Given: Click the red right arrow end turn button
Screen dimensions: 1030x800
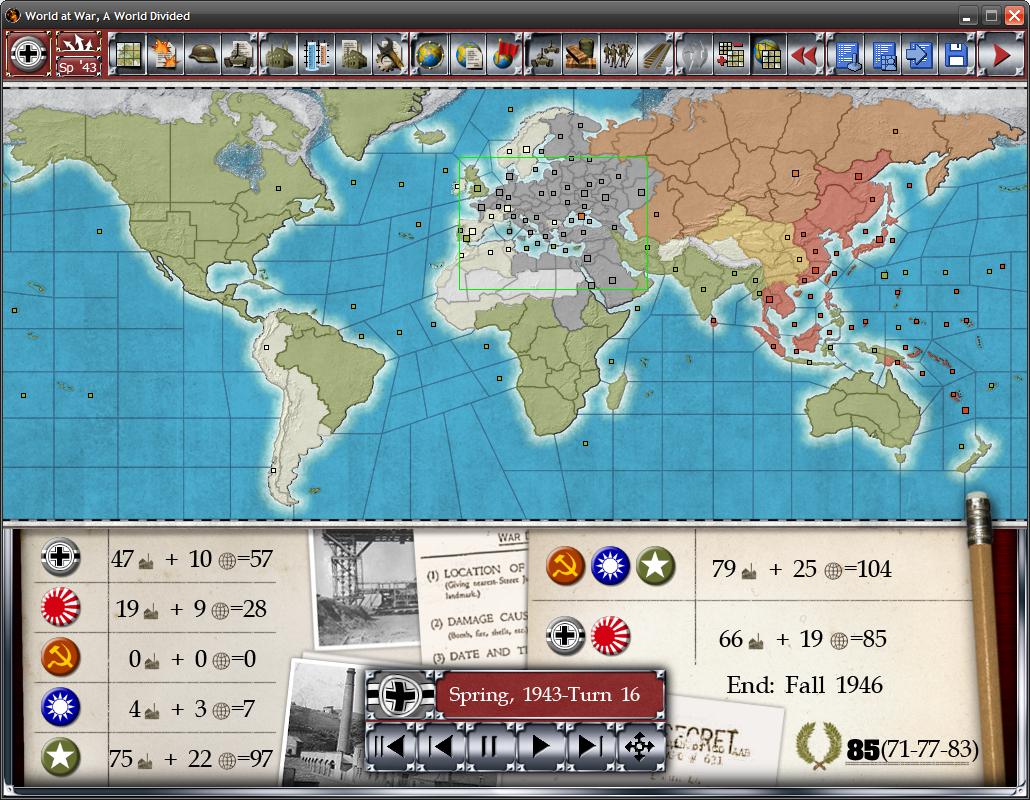Looking at the screenshot, I should (1002, 54).
